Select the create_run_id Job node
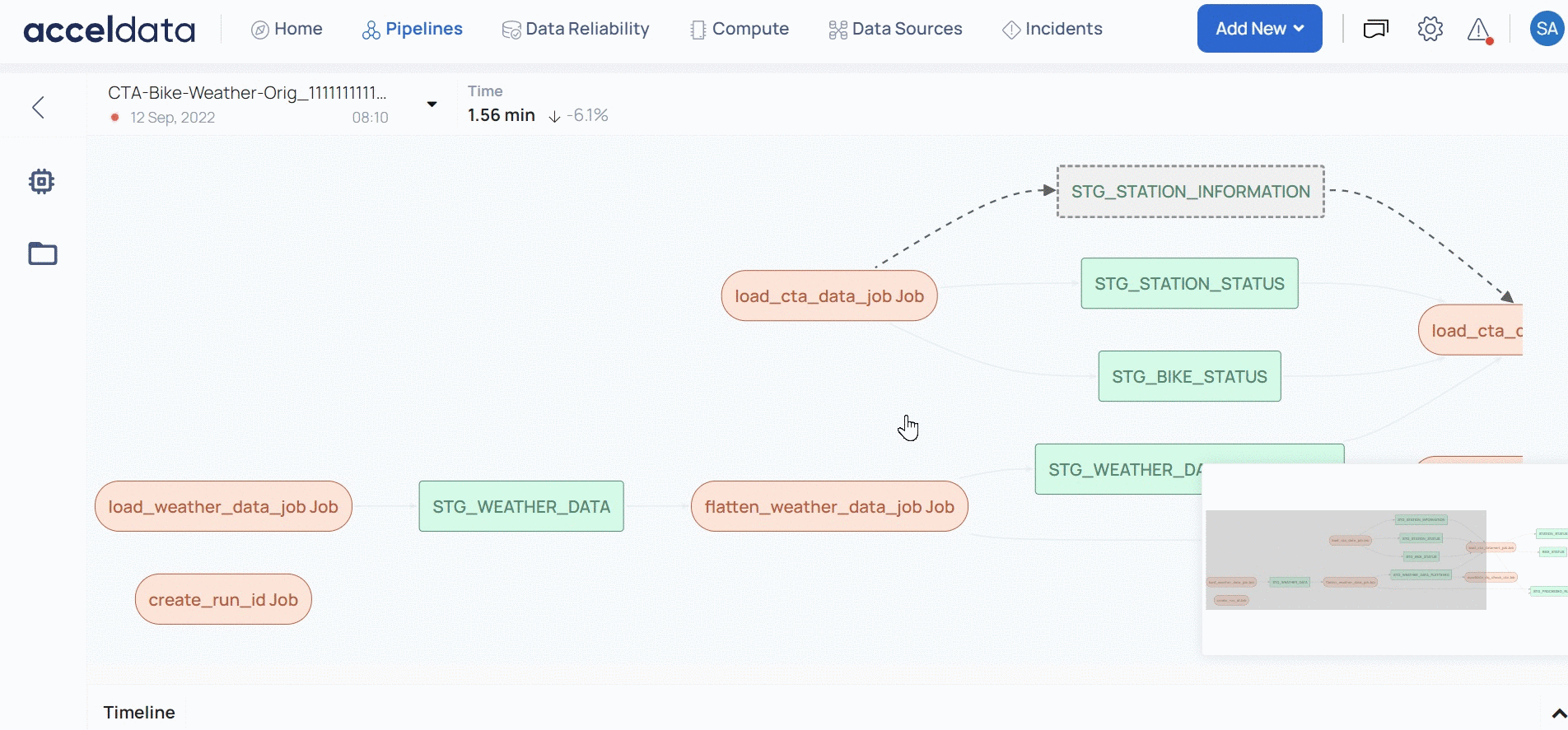The width and height of the screenshot is (1568, 730). [x=223, y=600]
